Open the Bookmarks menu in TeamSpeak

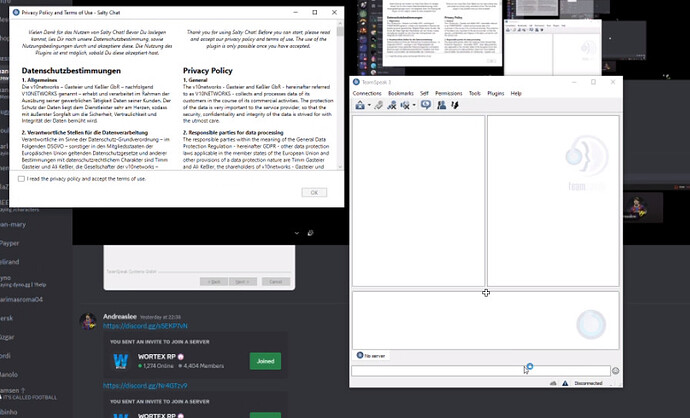click(x=400, y=93)
